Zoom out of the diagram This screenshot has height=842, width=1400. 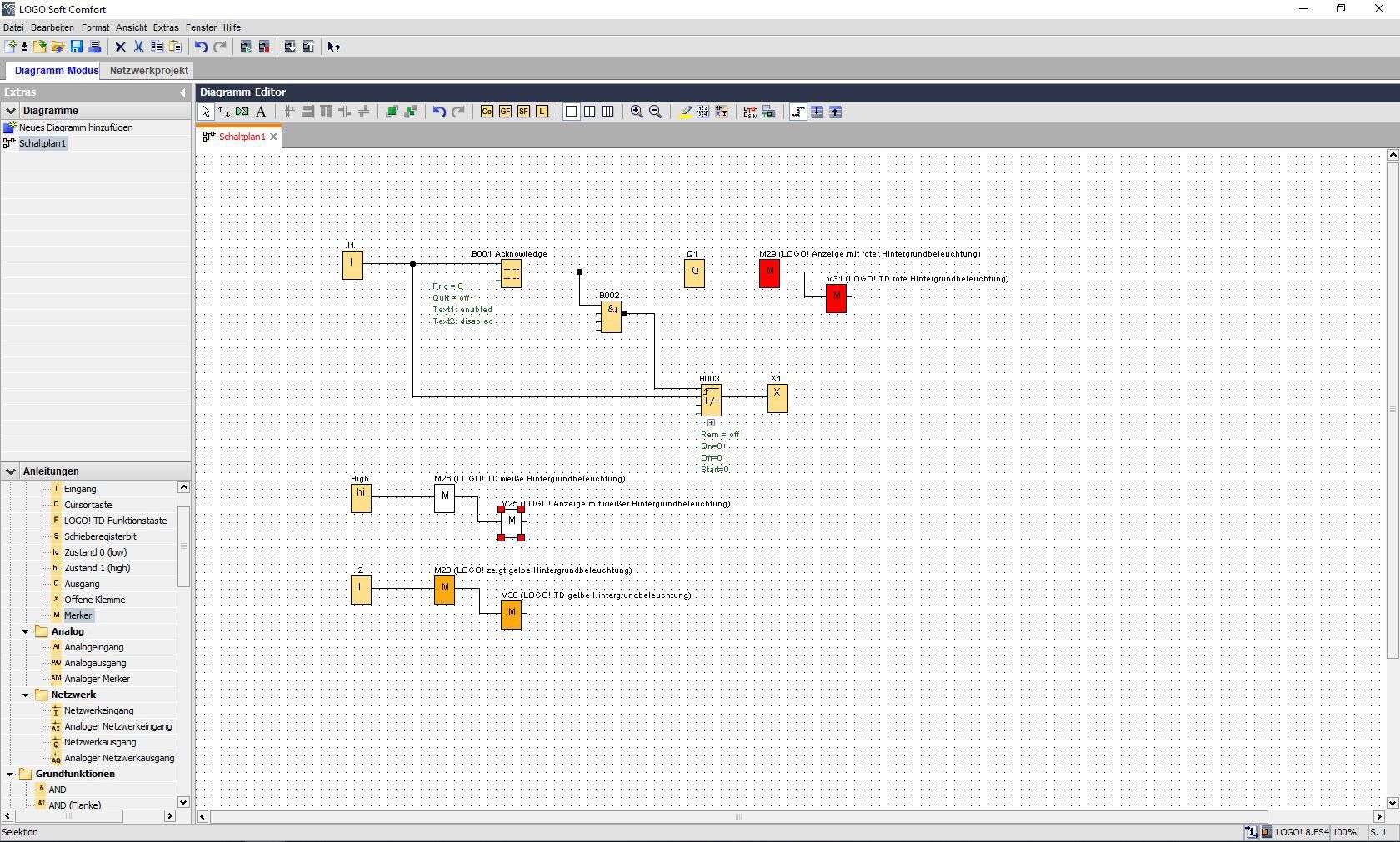[655, 112]
